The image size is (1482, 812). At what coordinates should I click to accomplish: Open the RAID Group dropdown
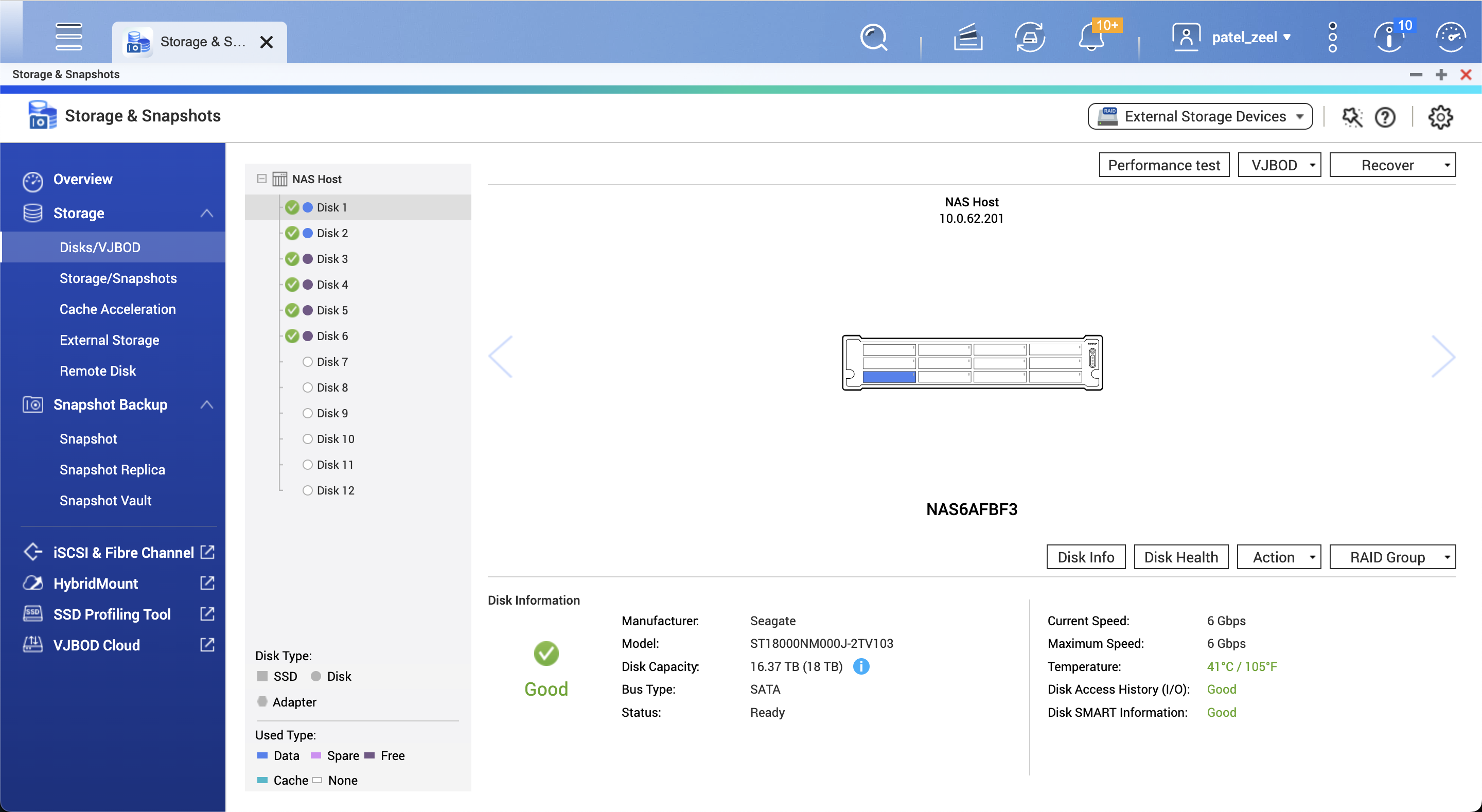pos(1392,557)
